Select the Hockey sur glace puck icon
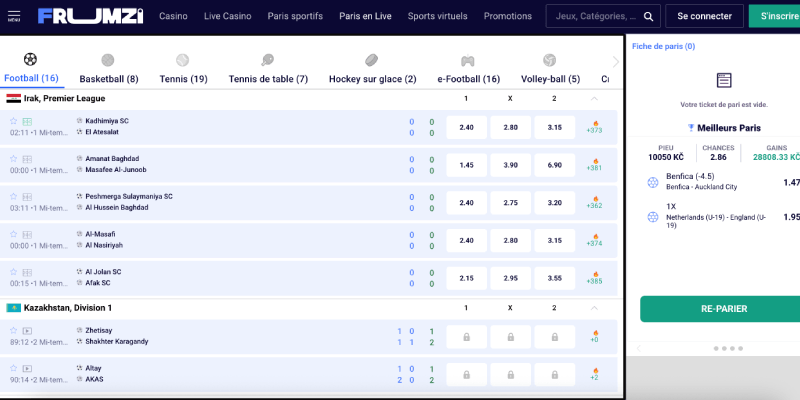Screen dimensions: 800x400 pyautogui.click(x=371, y=60)
